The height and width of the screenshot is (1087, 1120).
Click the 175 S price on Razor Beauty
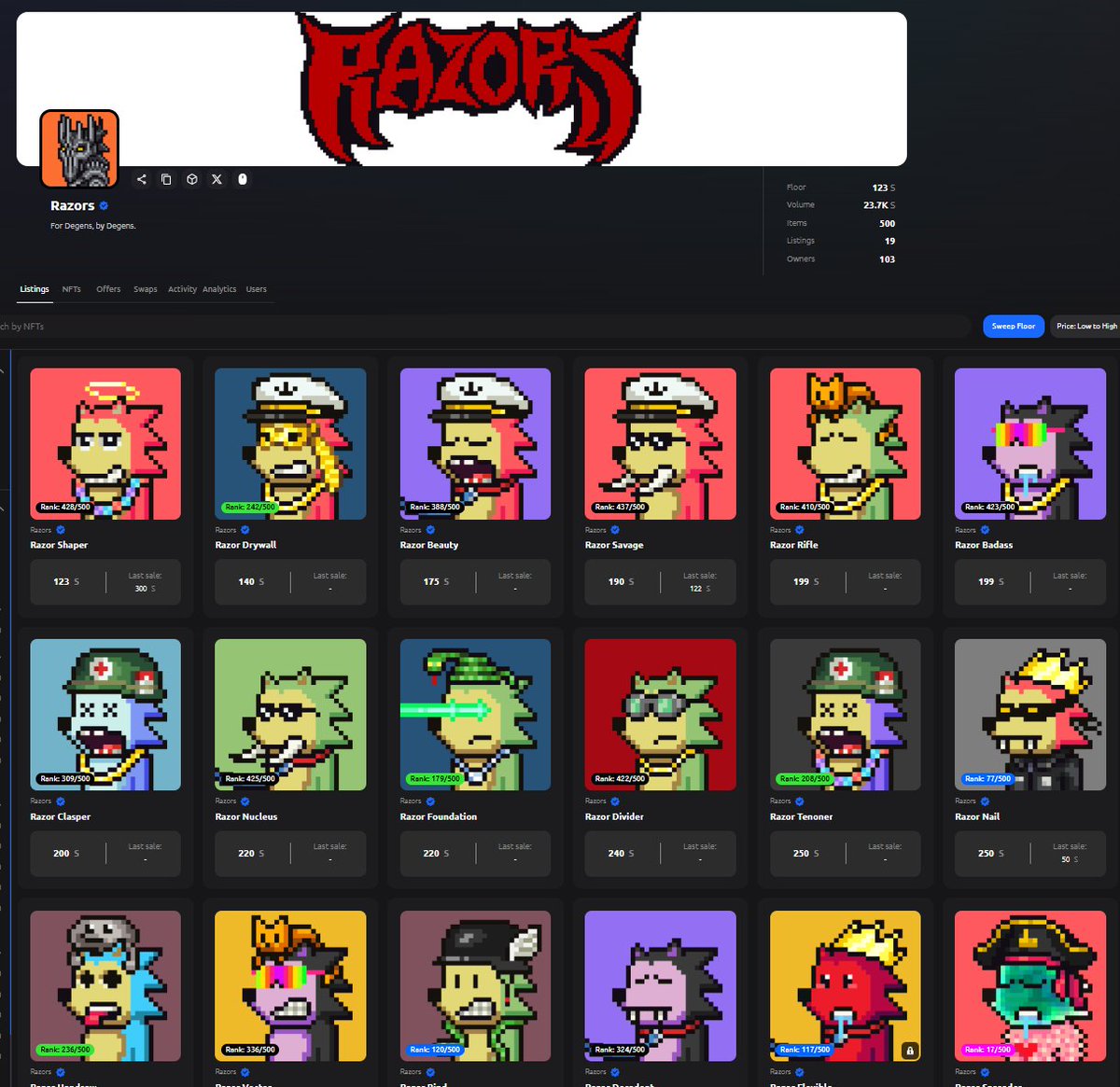[436, 582]
